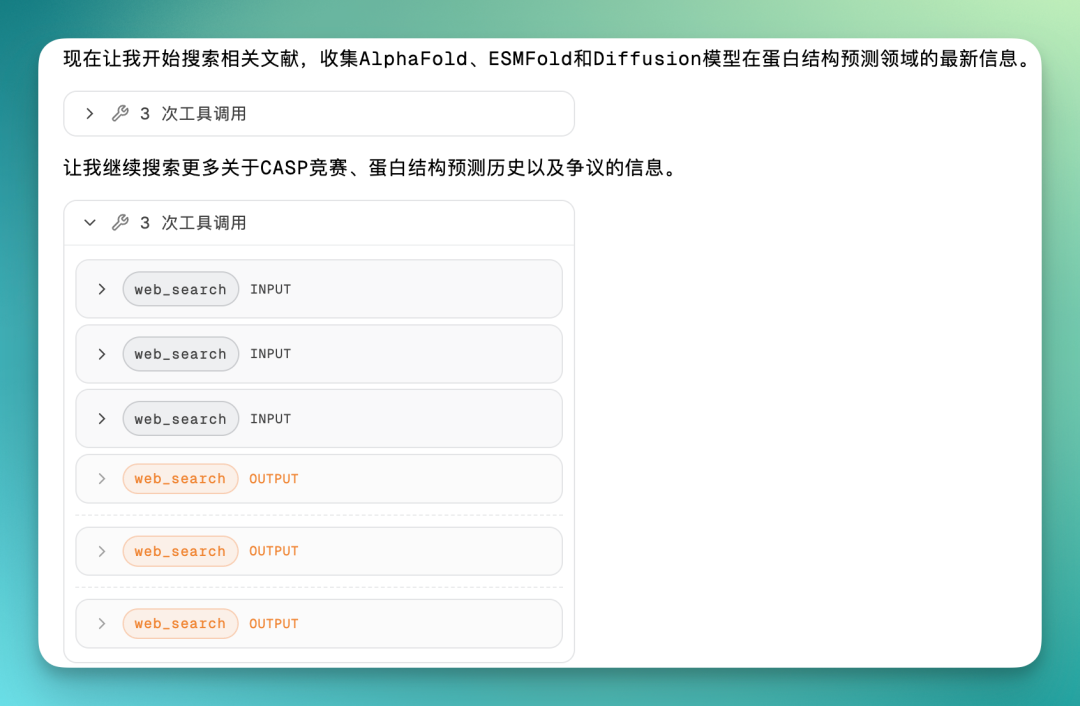Click the OUTPUT label in the first orange row
Image resolution: width=1080 pixels, height=706 pixels.
click(273, 479)
